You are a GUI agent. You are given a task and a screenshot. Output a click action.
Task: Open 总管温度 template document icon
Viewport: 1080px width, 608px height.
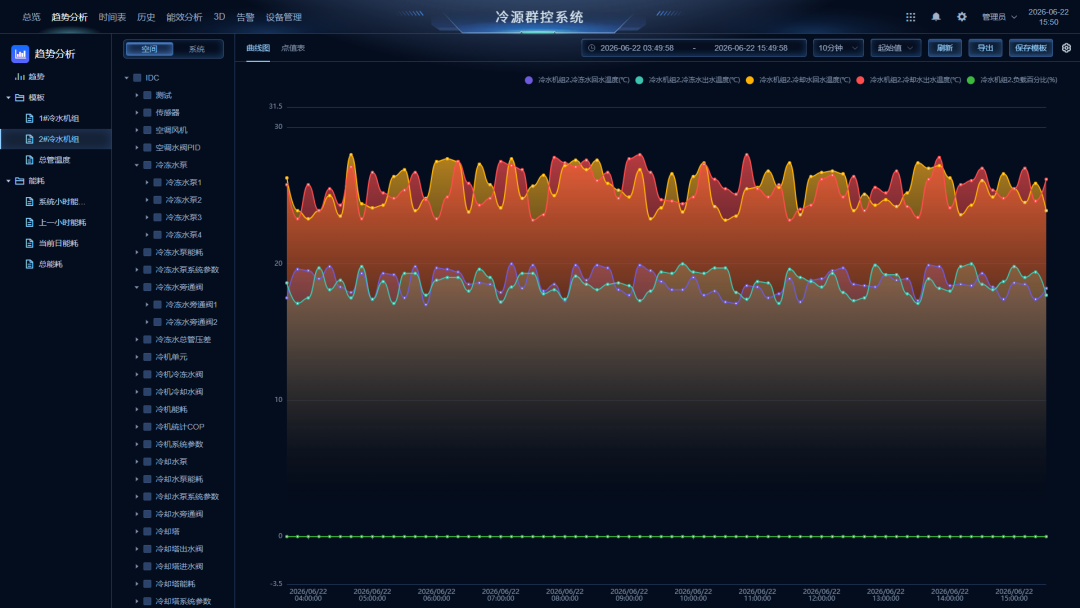[x=29, y=160]
